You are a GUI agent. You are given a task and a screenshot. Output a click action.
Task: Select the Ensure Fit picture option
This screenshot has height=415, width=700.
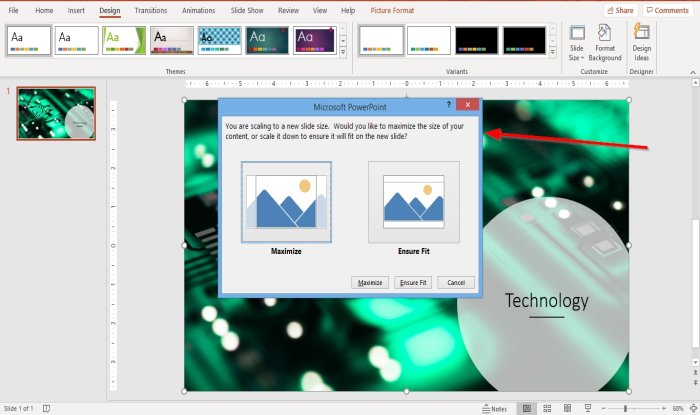[x=414, y=202]
